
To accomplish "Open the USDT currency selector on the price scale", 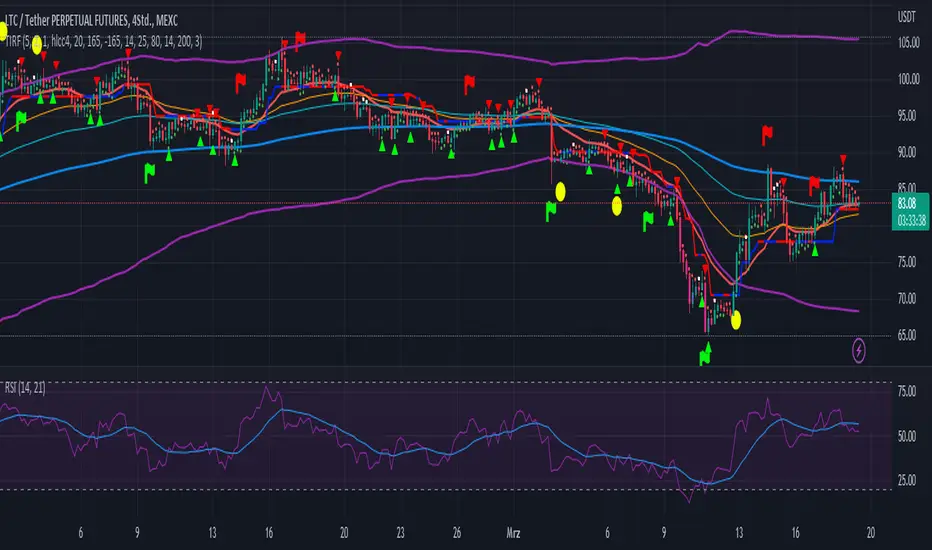I will tap(906, 17).
